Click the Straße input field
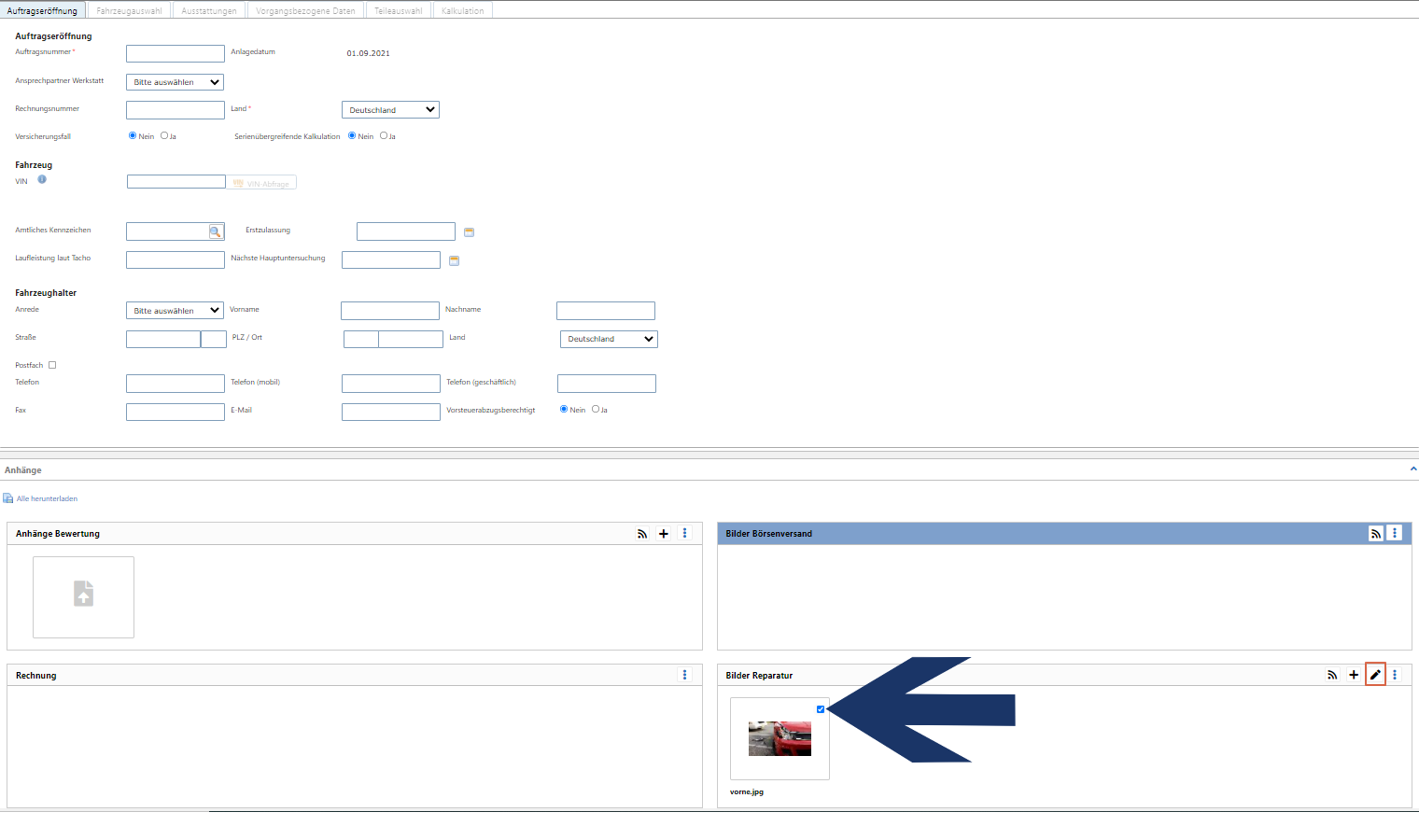1419x840 pixels. (x=163, y=339)
